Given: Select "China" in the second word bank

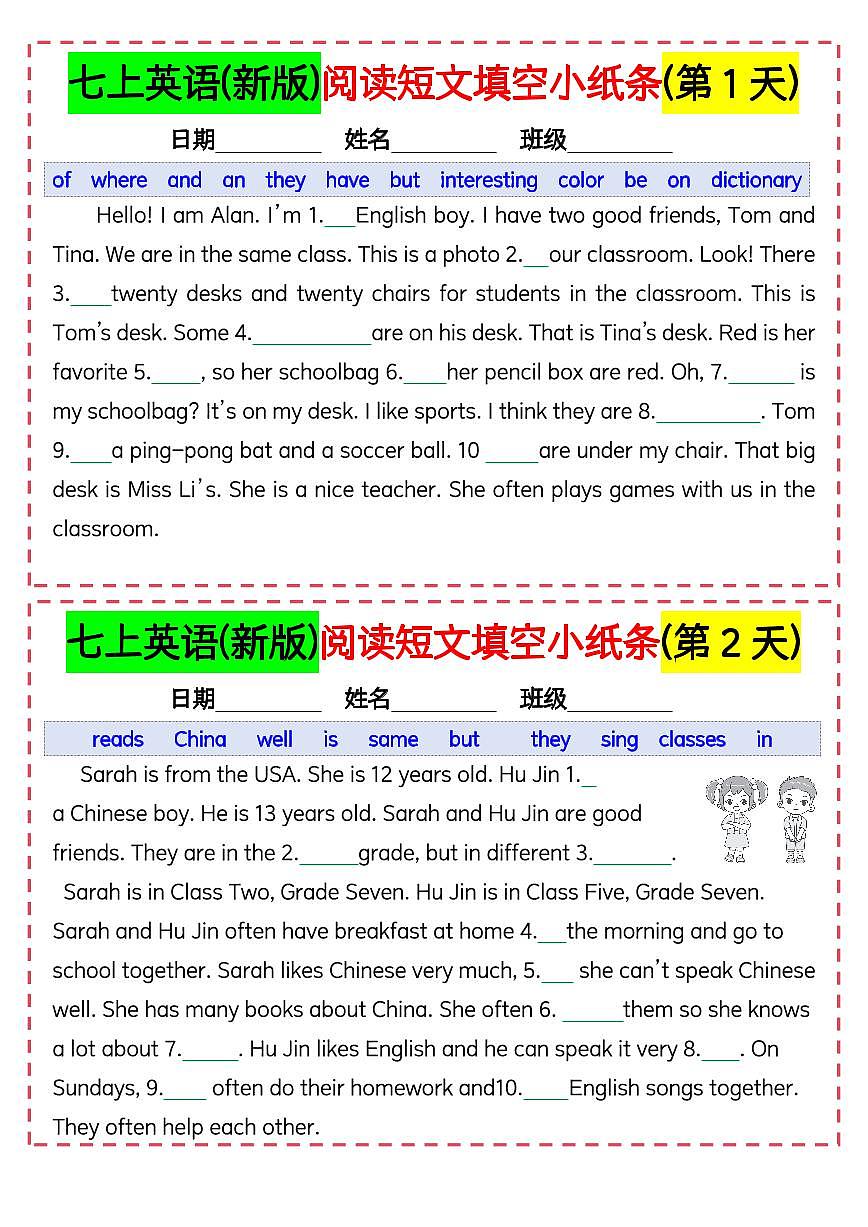Looking at the screenshot, I should (x=200, y=740).
